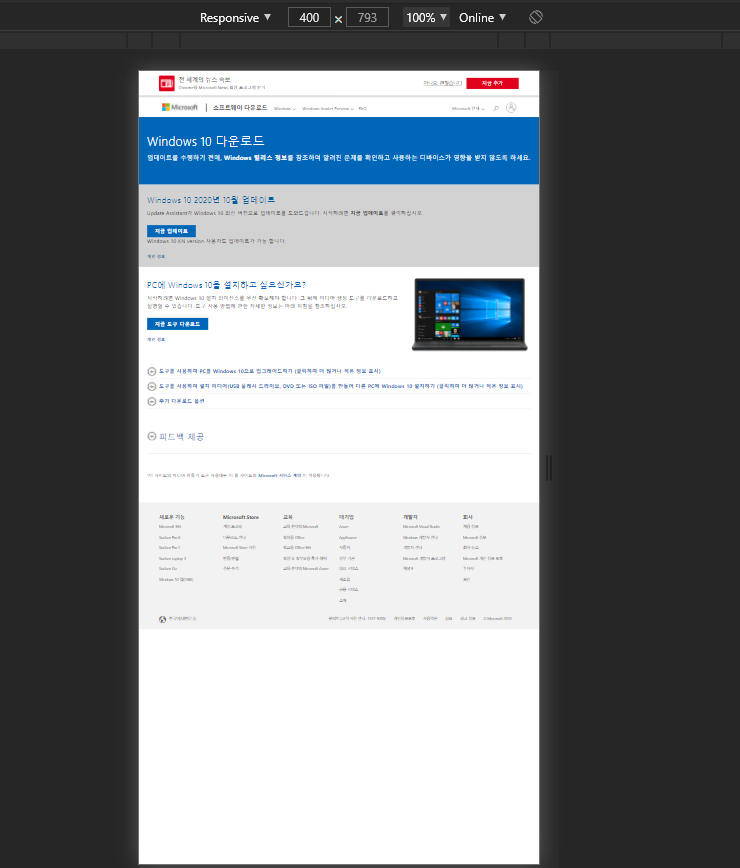Expand the upgrade this PC to Windows 10 section

(265, 371)
